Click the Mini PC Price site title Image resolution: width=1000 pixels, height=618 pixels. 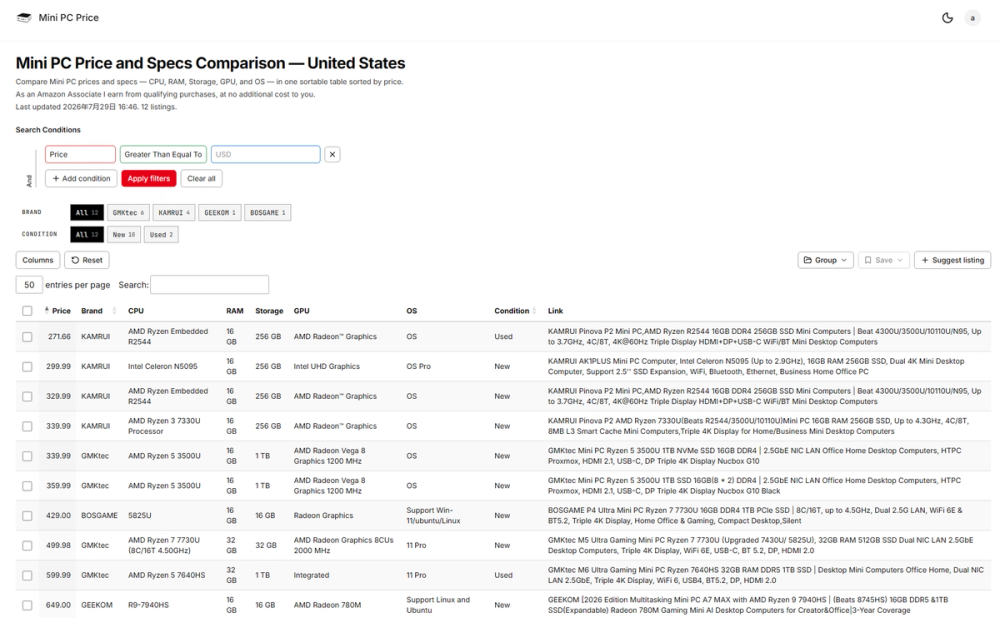tap(68, 18)
